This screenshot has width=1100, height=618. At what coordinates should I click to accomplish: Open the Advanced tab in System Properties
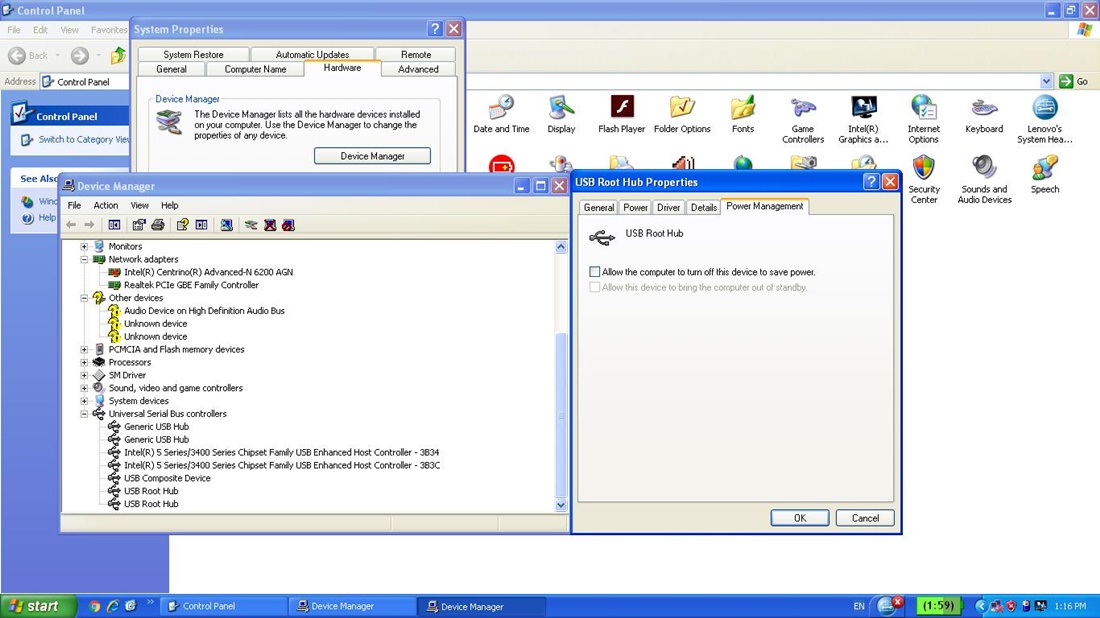[x=418, y=69]
